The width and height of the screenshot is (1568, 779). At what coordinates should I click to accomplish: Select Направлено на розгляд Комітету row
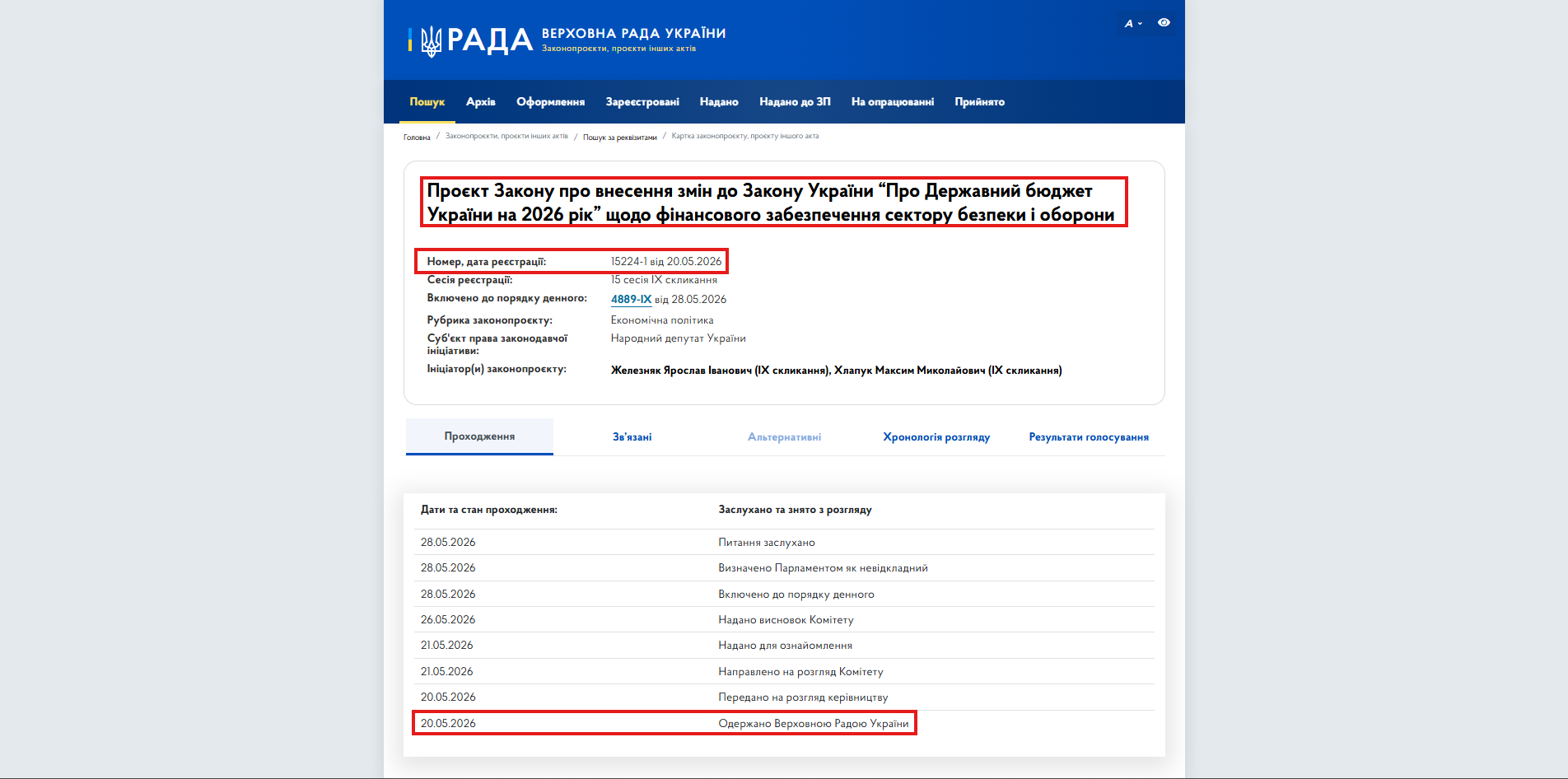pos(784,671)
